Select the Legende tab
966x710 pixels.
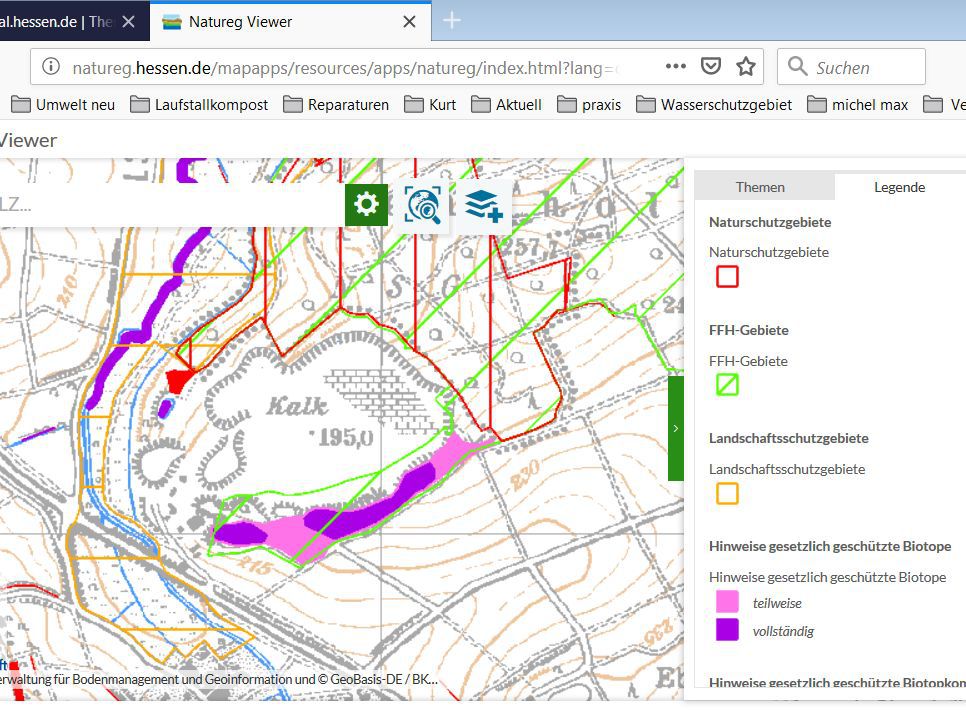tap(899, 187)
